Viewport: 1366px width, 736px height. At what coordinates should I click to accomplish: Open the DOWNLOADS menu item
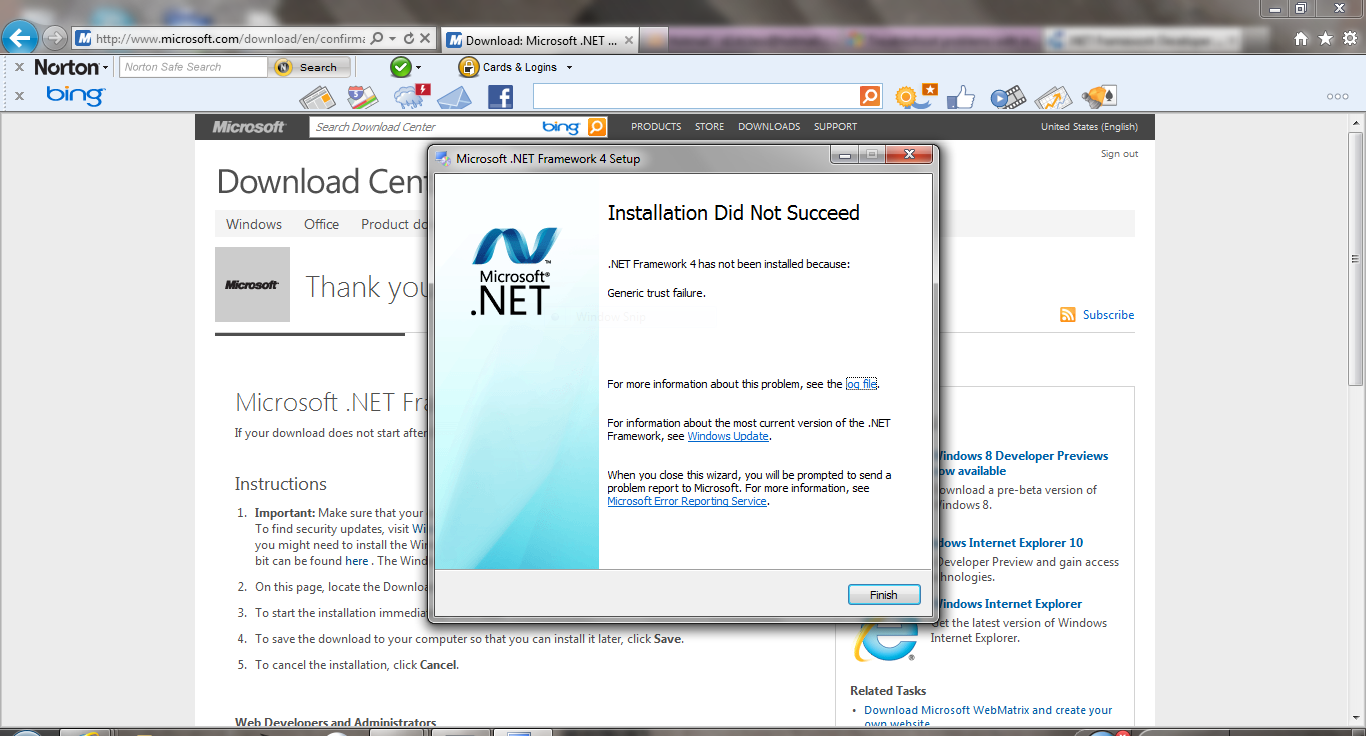(769, 127)
